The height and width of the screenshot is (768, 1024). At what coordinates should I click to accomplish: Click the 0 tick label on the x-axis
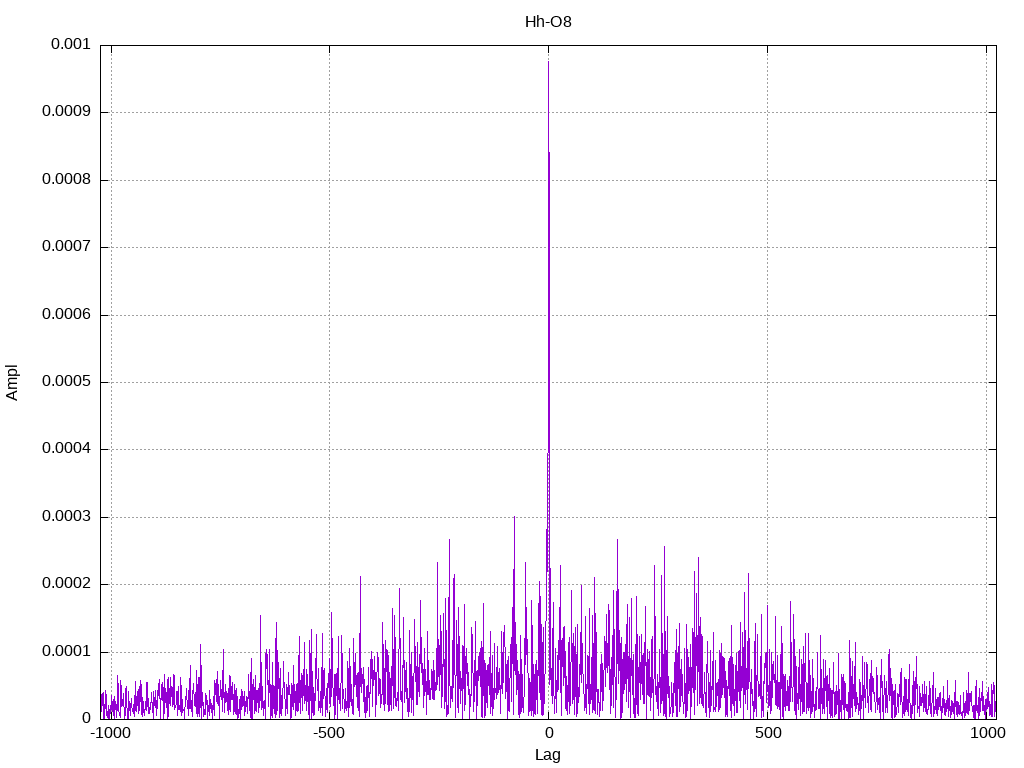click(x=548, y=734)
